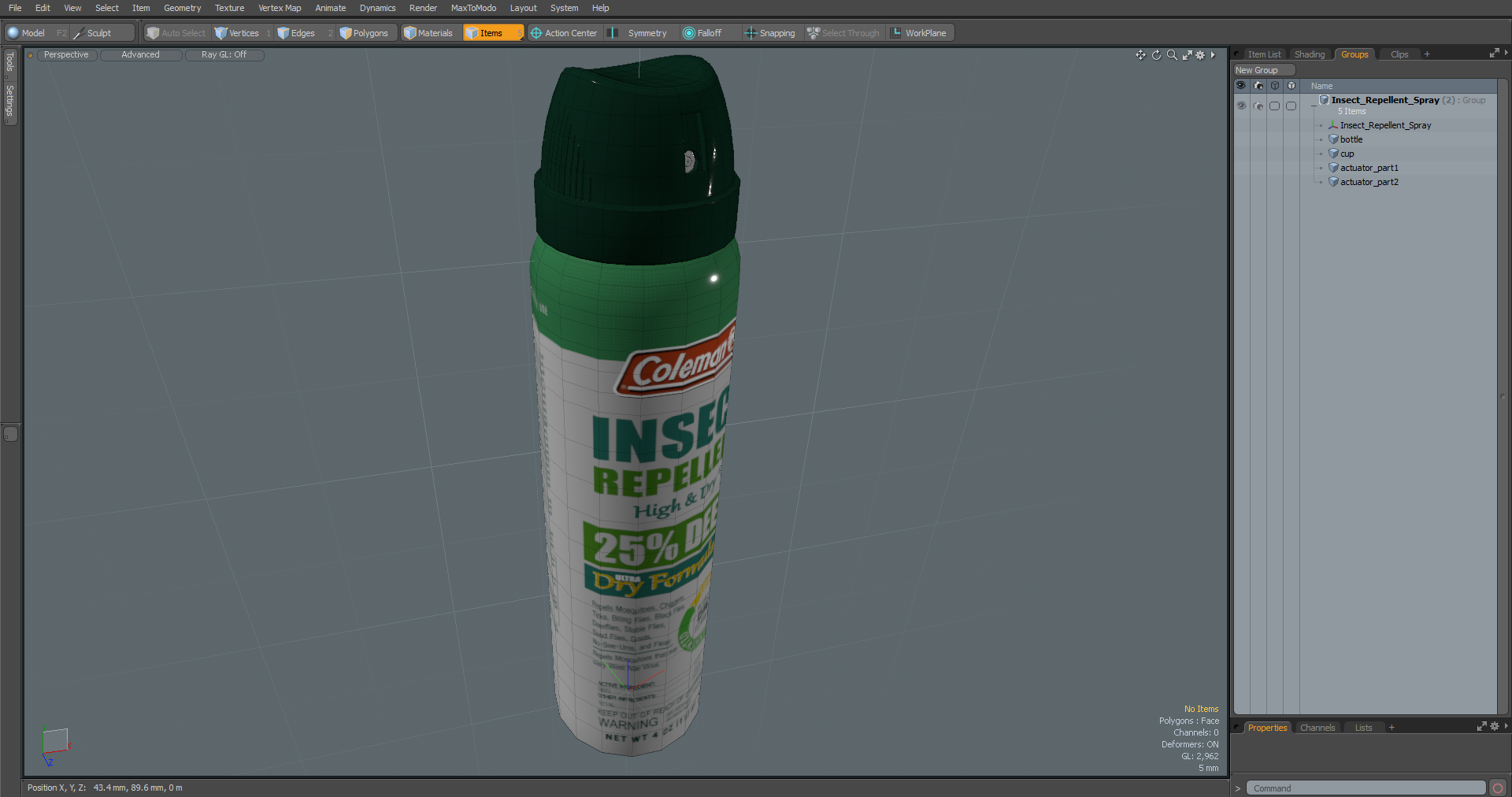Toggle Ray GL: Off button
Screen dimensions: 1512x797
[x=224, y=55]
